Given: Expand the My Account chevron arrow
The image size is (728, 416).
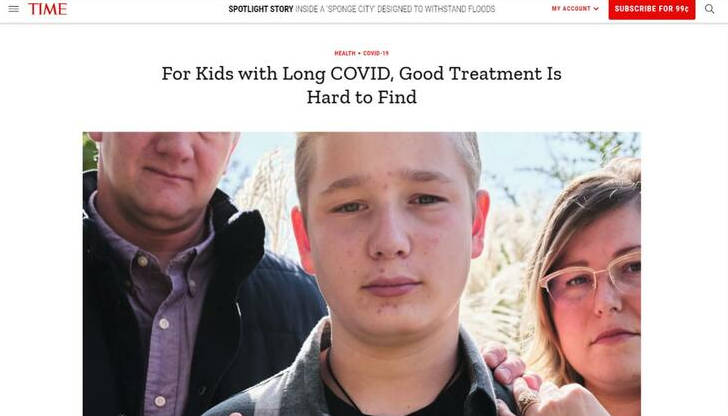Looking at the screenshot, I should click(x=596, y=9).
